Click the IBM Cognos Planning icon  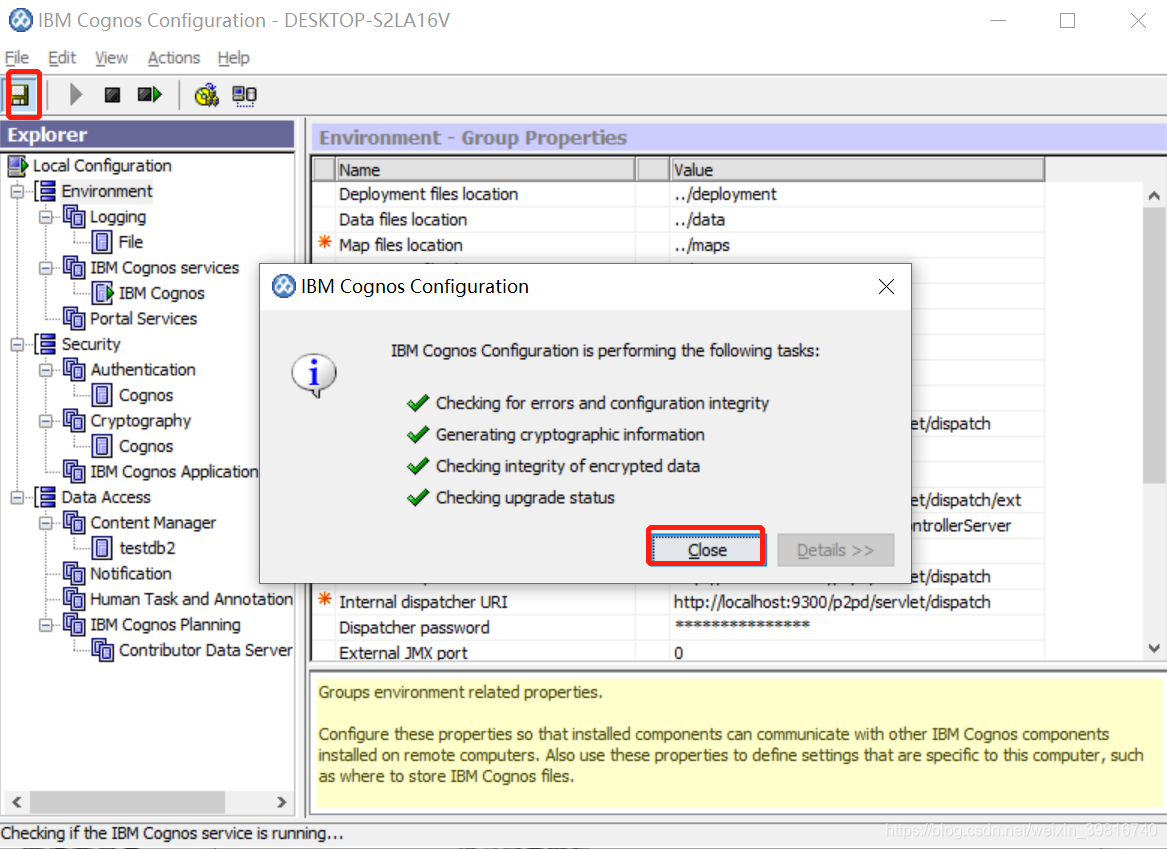74,625
